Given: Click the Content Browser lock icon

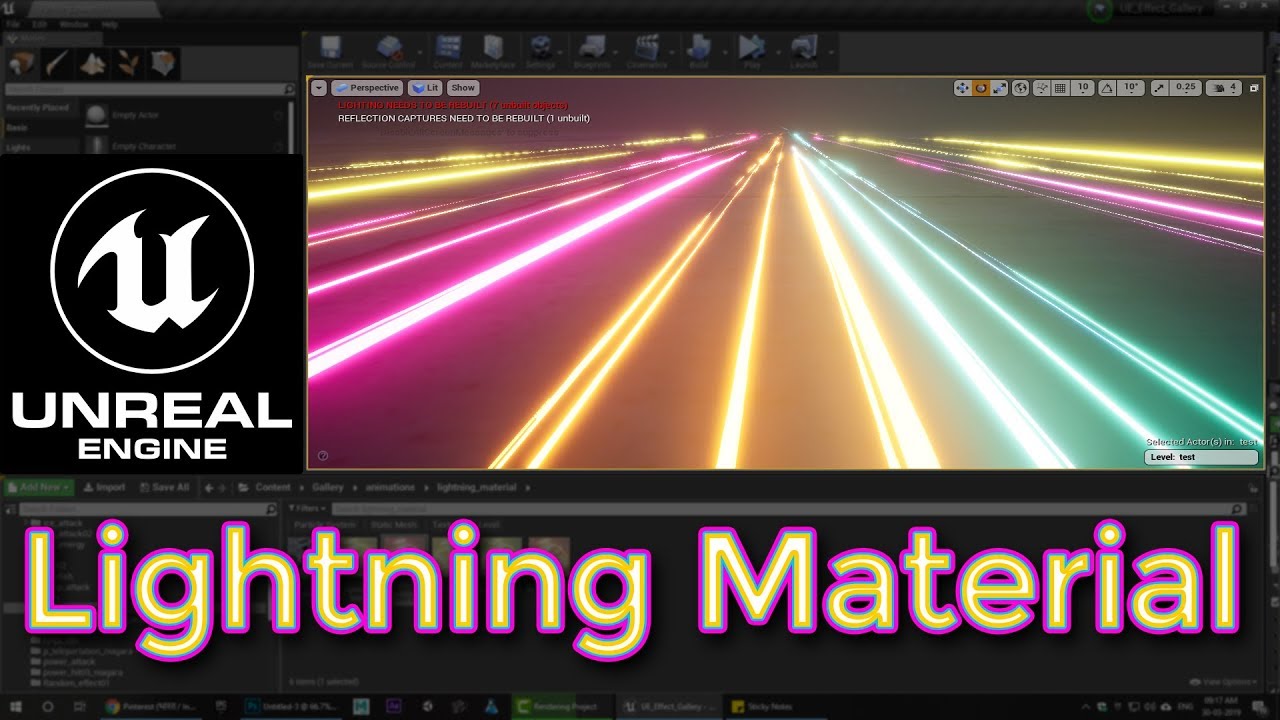Looking at the screenshot, I should coord(1253,488).
